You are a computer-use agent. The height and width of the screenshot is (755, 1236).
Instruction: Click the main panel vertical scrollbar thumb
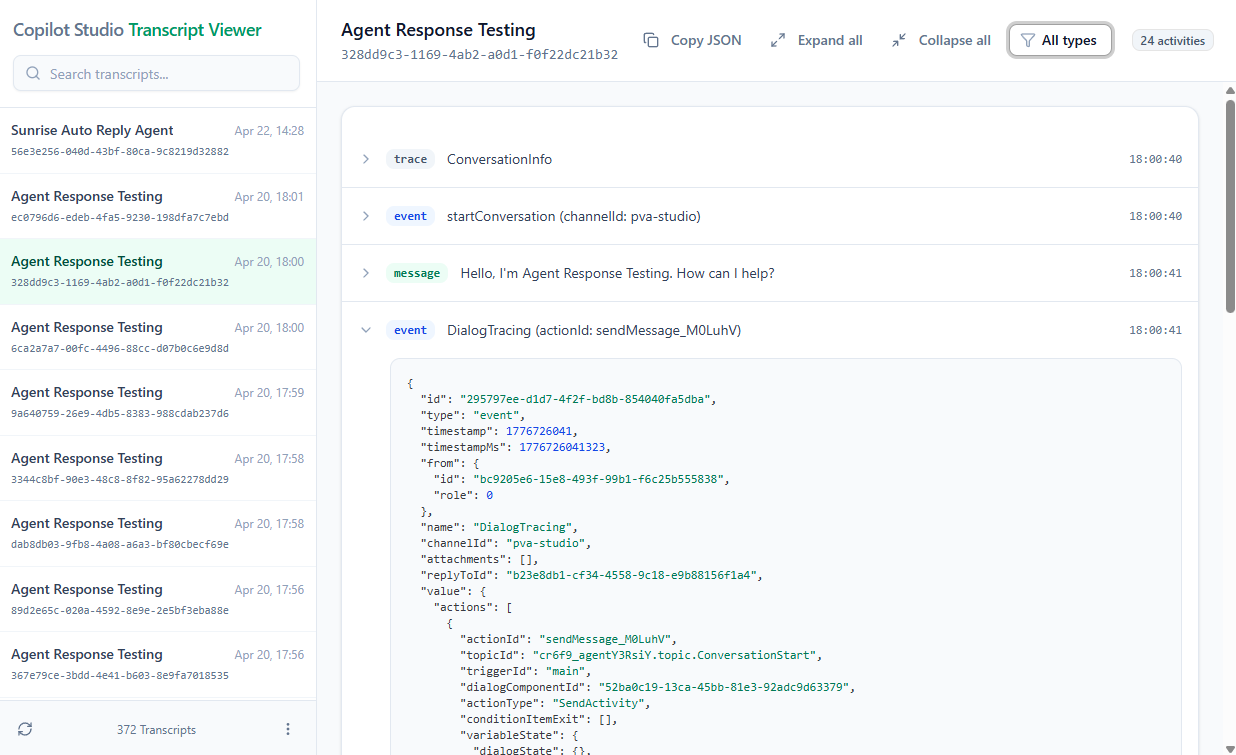click(x=1230, y=205)
